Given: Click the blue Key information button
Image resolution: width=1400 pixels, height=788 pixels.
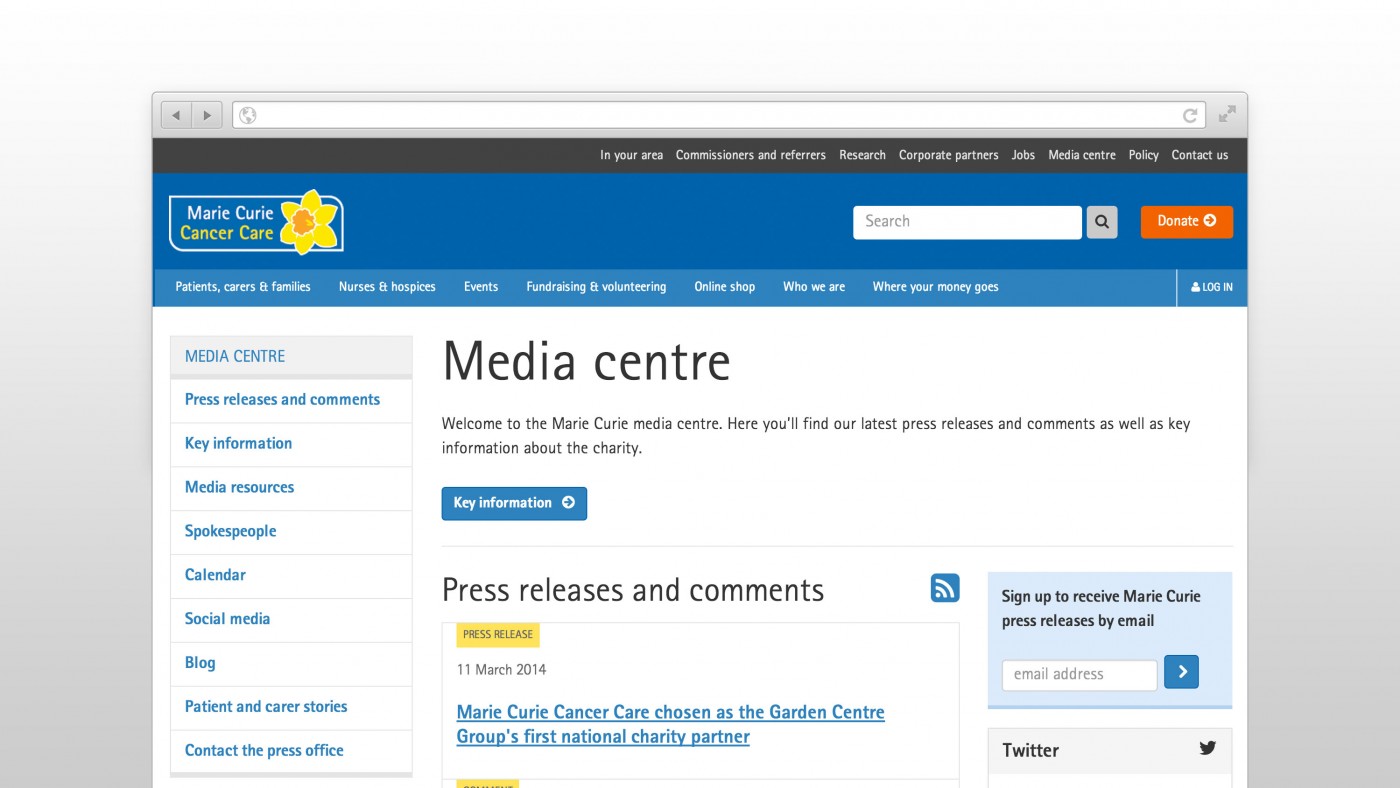Looking at the screenshot, I should tap(514, 503).
